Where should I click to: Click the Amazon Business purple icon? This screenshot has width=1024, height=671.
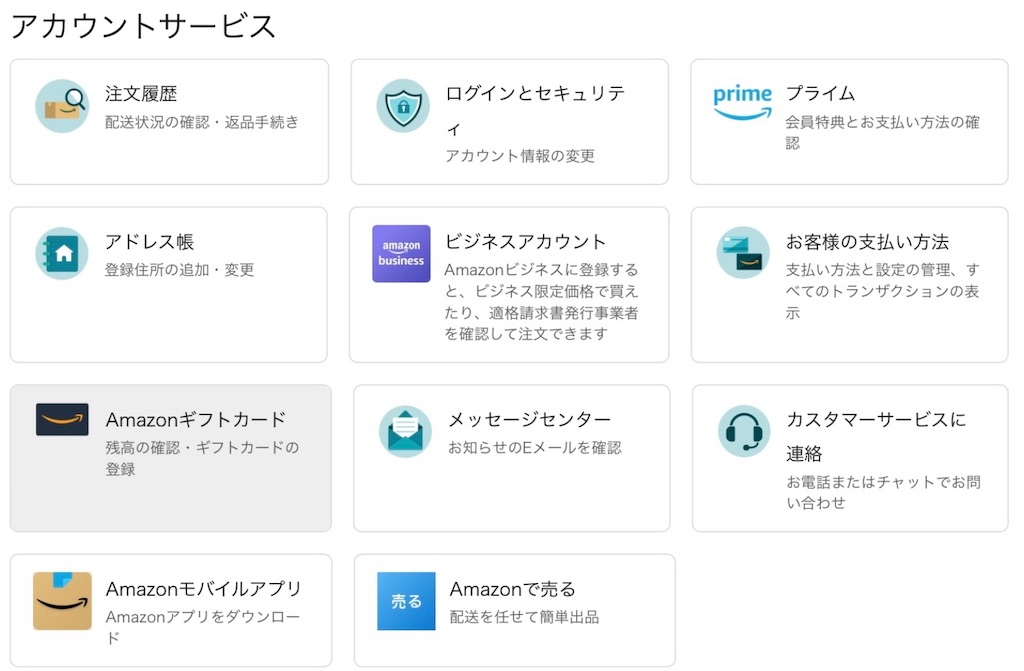pyautogui.click(x=401, y=254)
